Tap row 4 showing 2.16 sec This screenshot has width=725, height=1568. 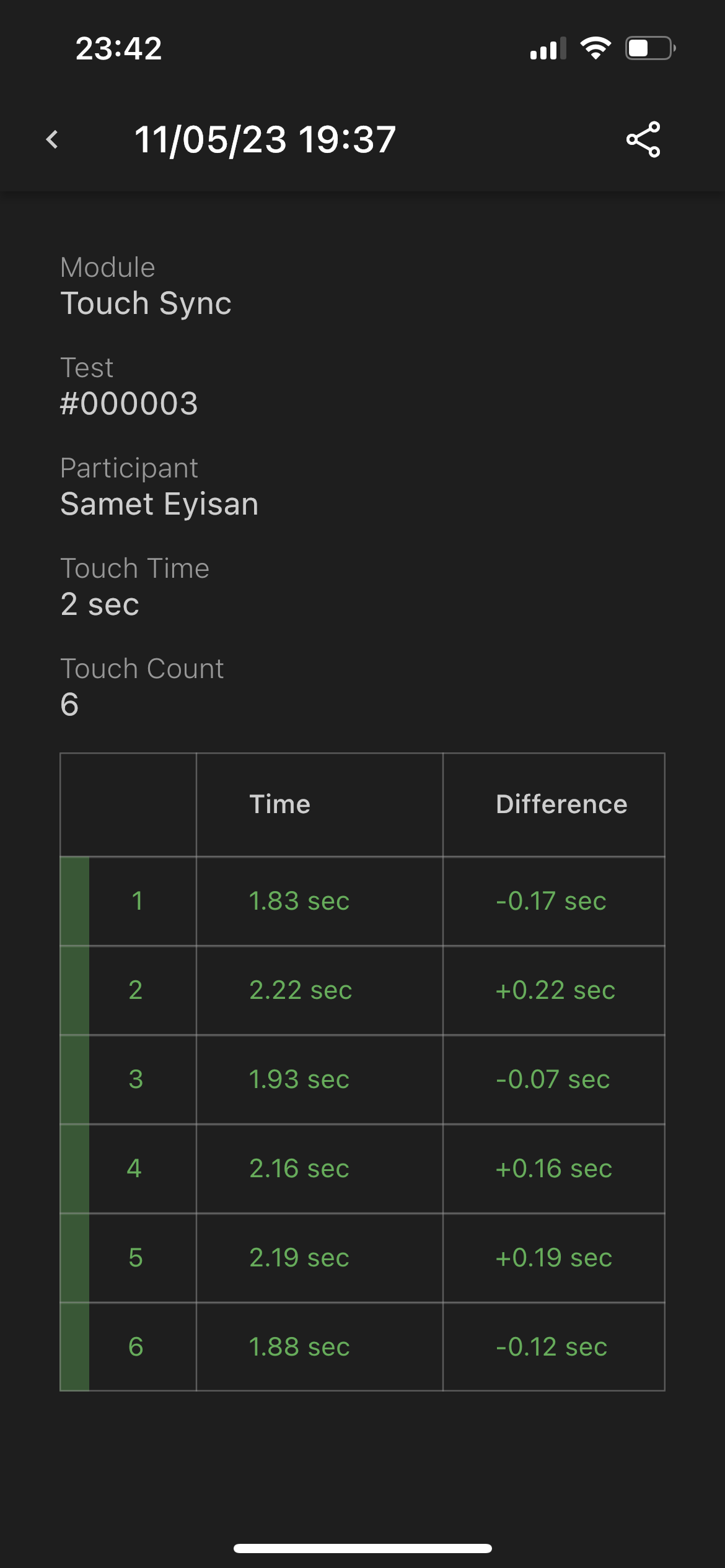point(299,1169)
